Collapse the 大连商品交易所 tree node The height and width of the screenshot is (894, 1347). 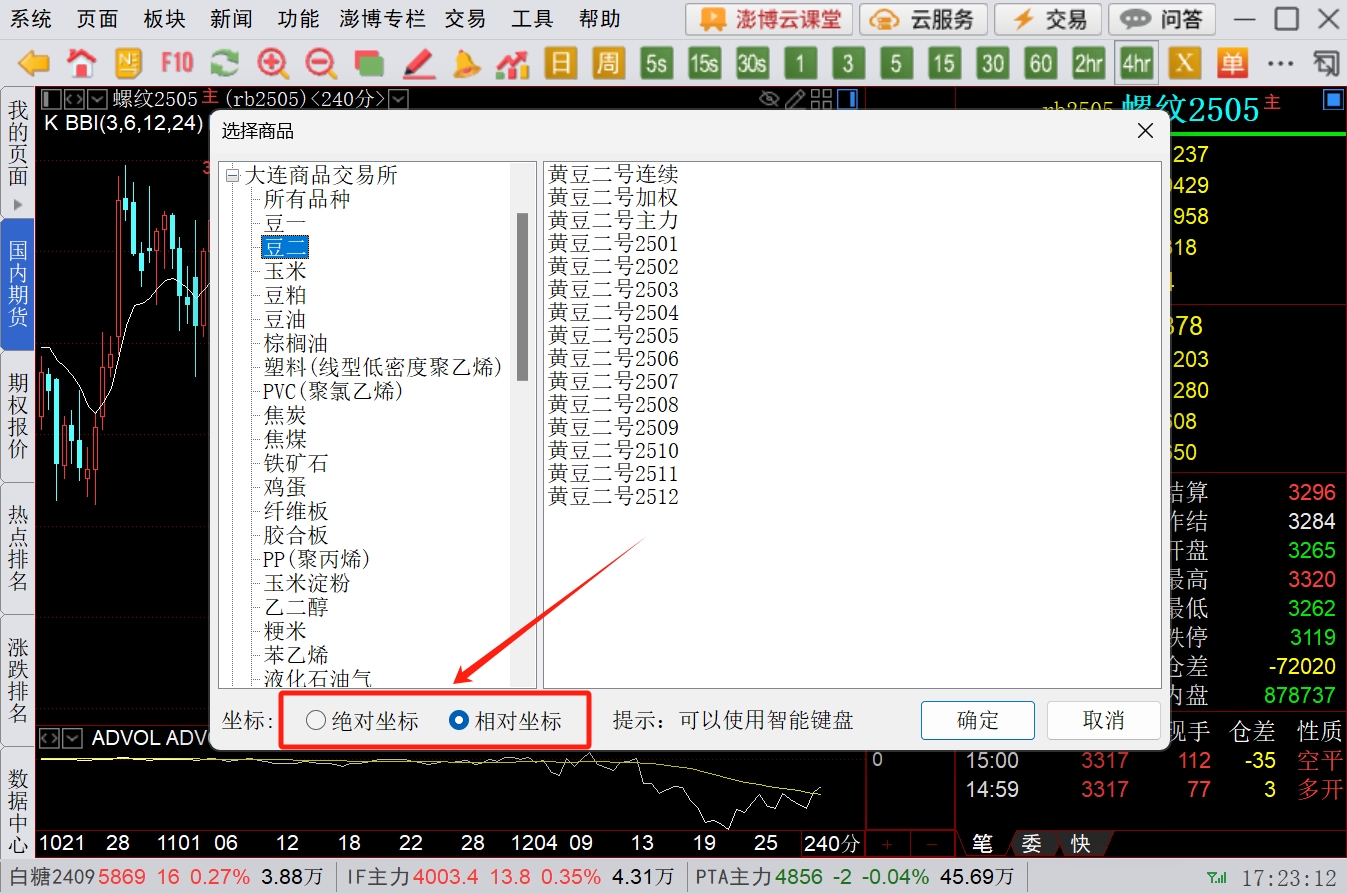coord(232,176)
